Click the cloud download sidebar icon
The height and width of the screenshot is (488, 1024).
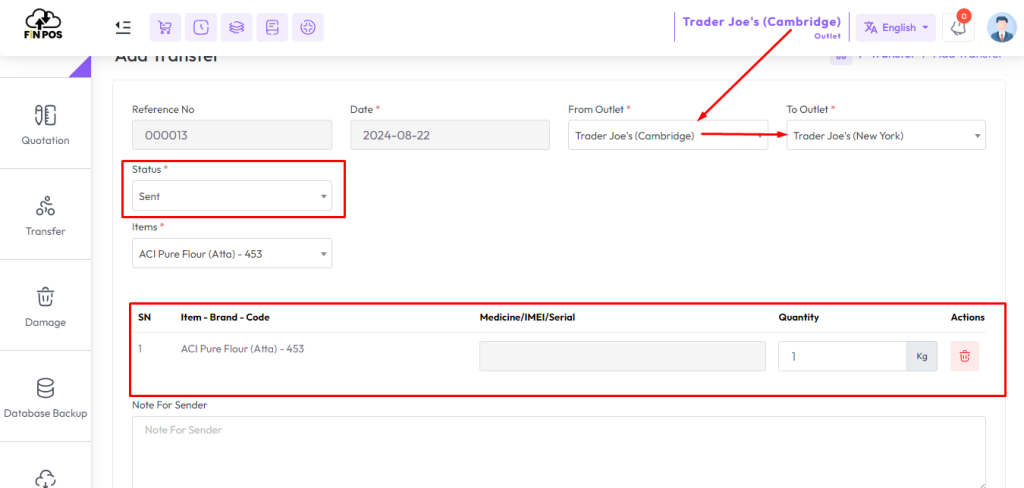[45, 479]
